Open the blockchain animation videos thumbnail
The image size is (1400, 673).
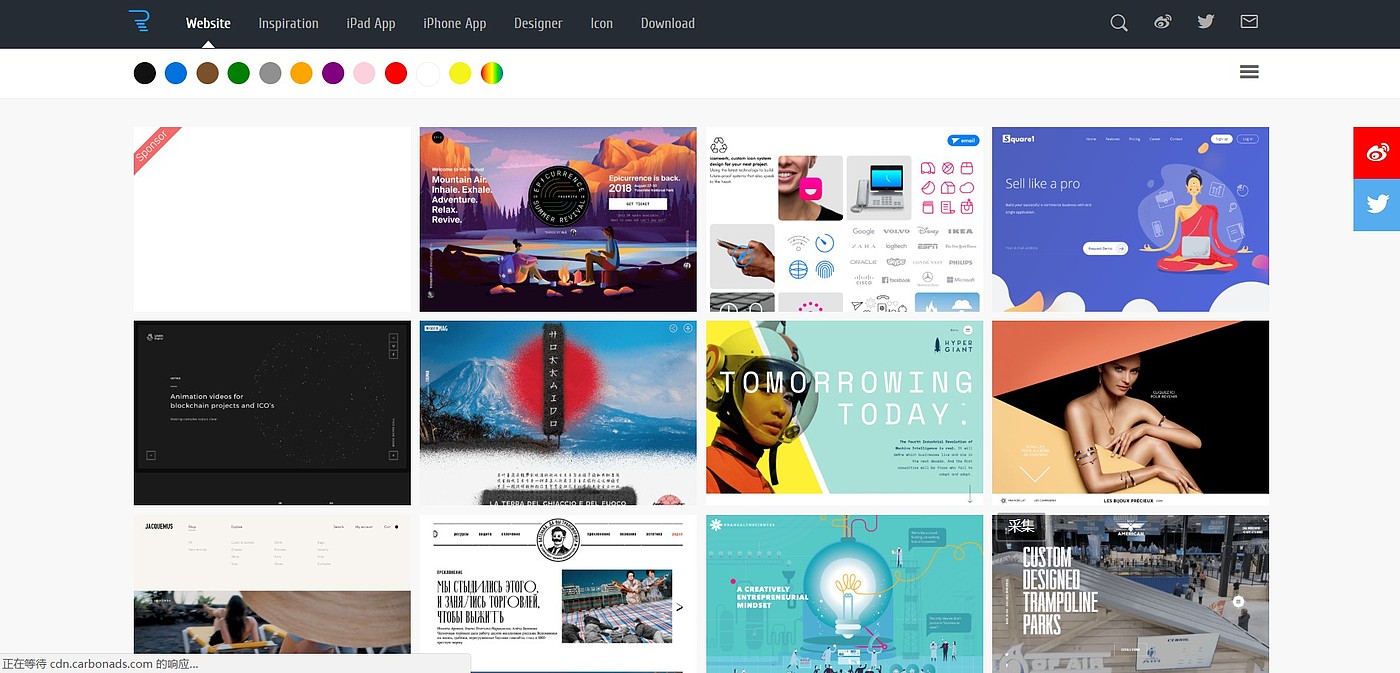(272, 413)
